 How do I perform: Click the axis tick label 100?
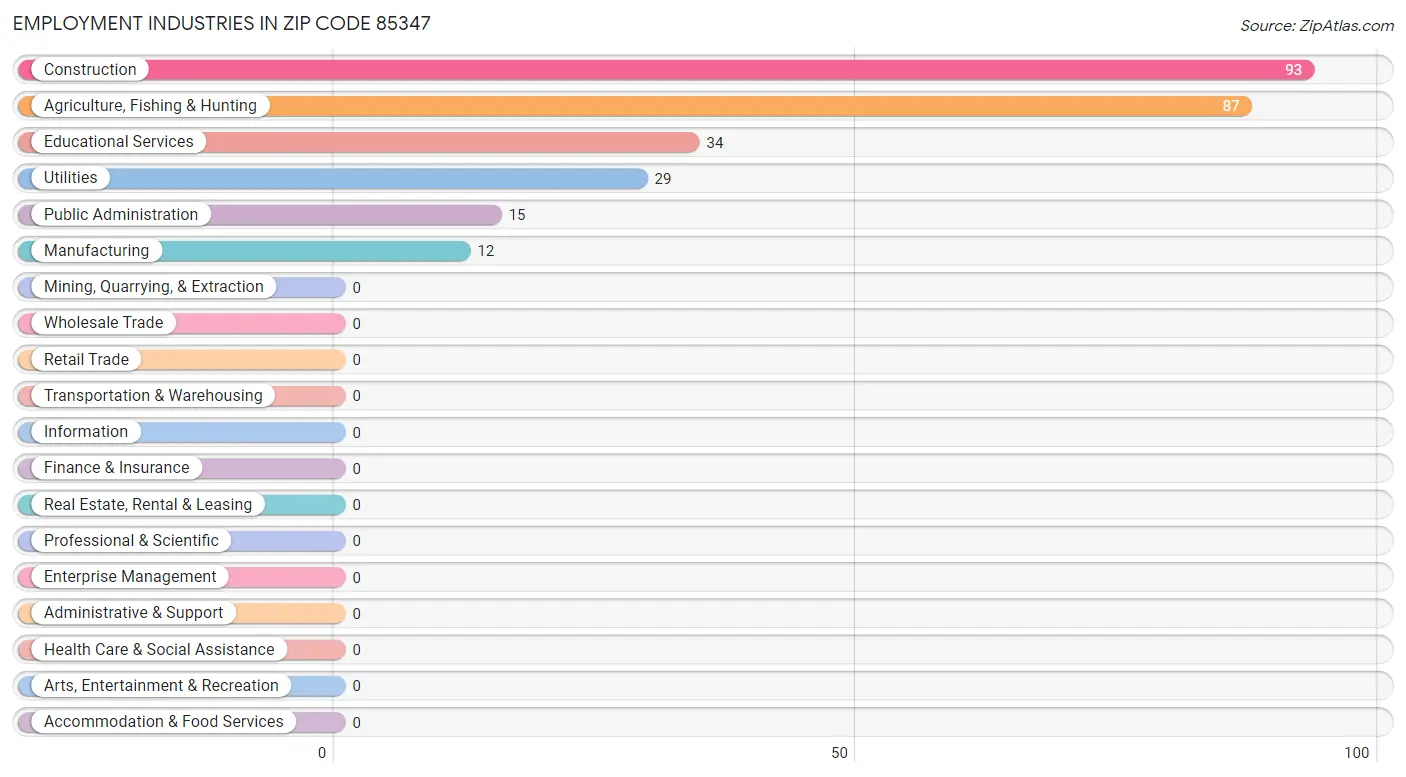[1357, 753]
